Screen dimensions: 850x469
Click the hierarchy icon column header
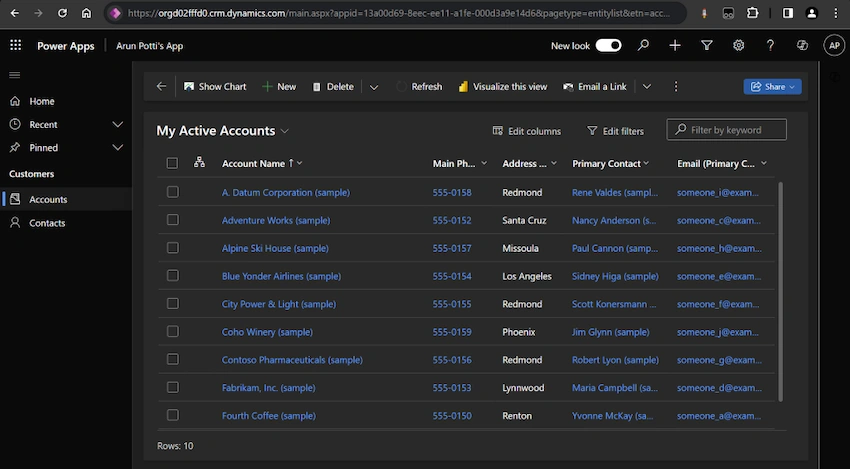coord(199,162)
